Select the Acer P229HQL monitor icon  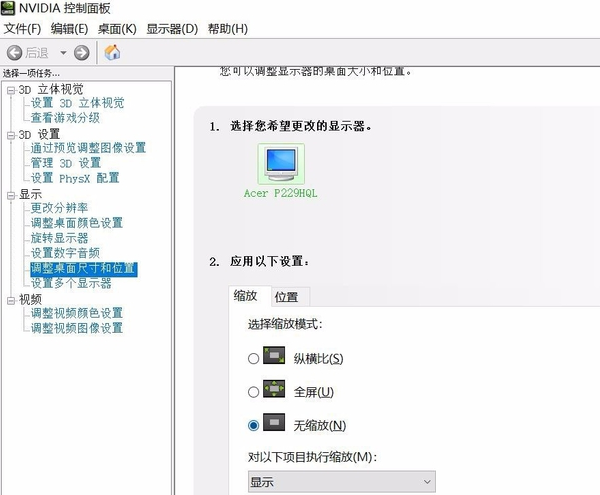pos(281,164)
